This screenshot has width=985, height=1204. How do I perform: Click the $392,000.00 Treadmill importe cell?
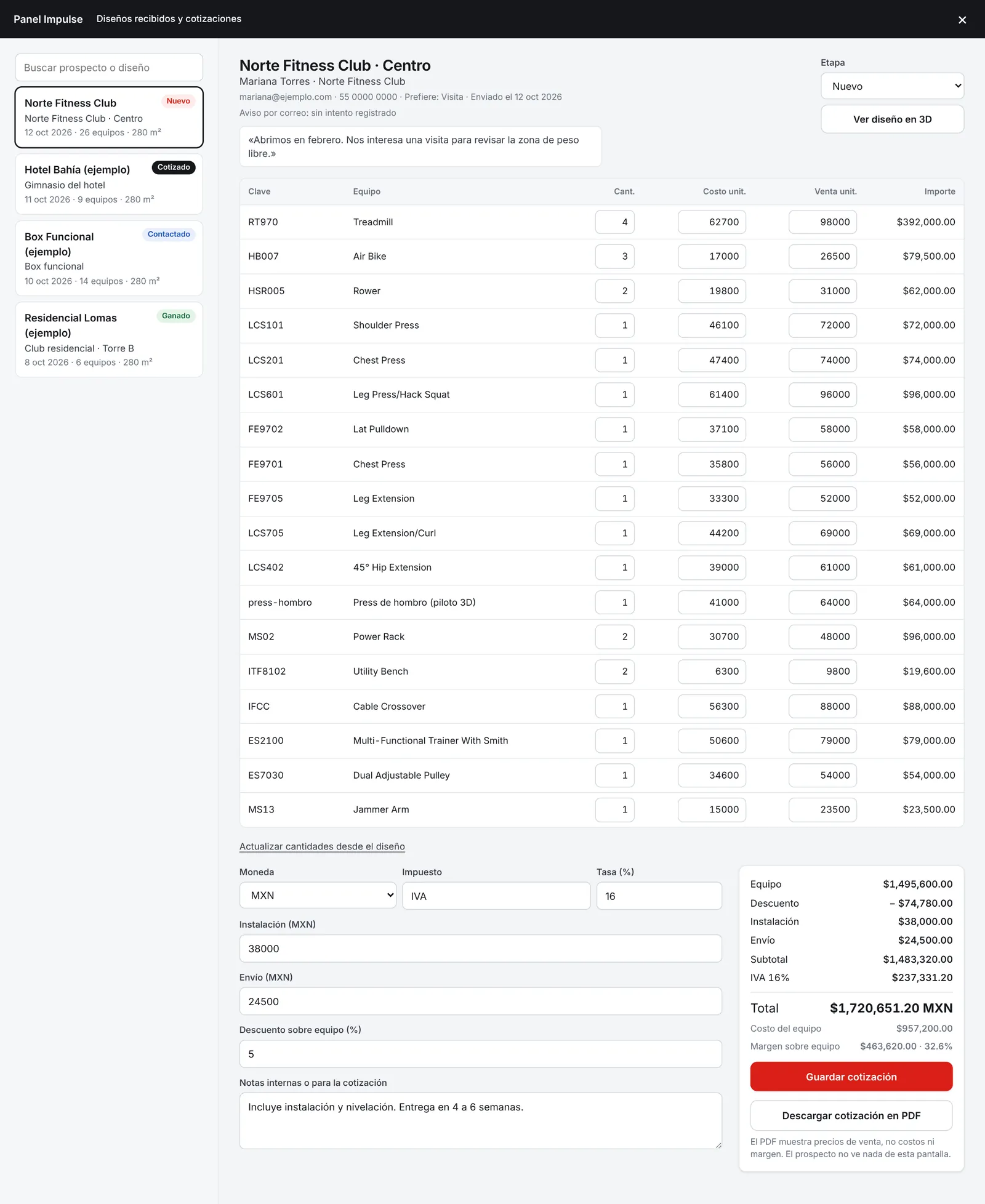pos(926,222)
